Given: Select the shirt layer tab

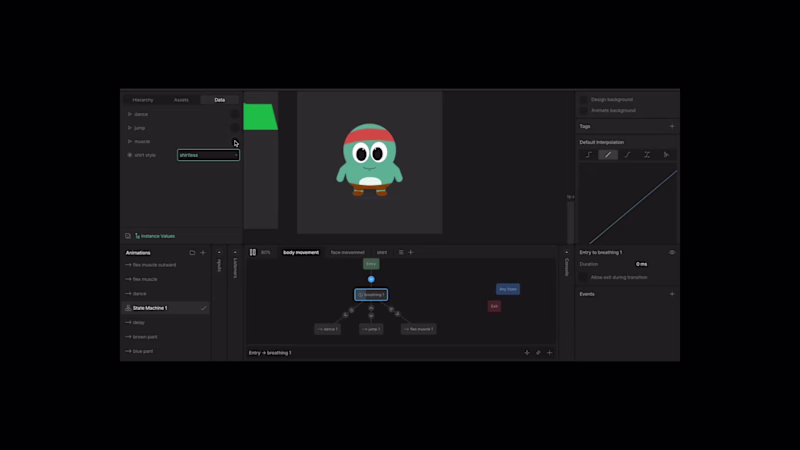Looking at the screenshot, I should (x=382, y=252).
